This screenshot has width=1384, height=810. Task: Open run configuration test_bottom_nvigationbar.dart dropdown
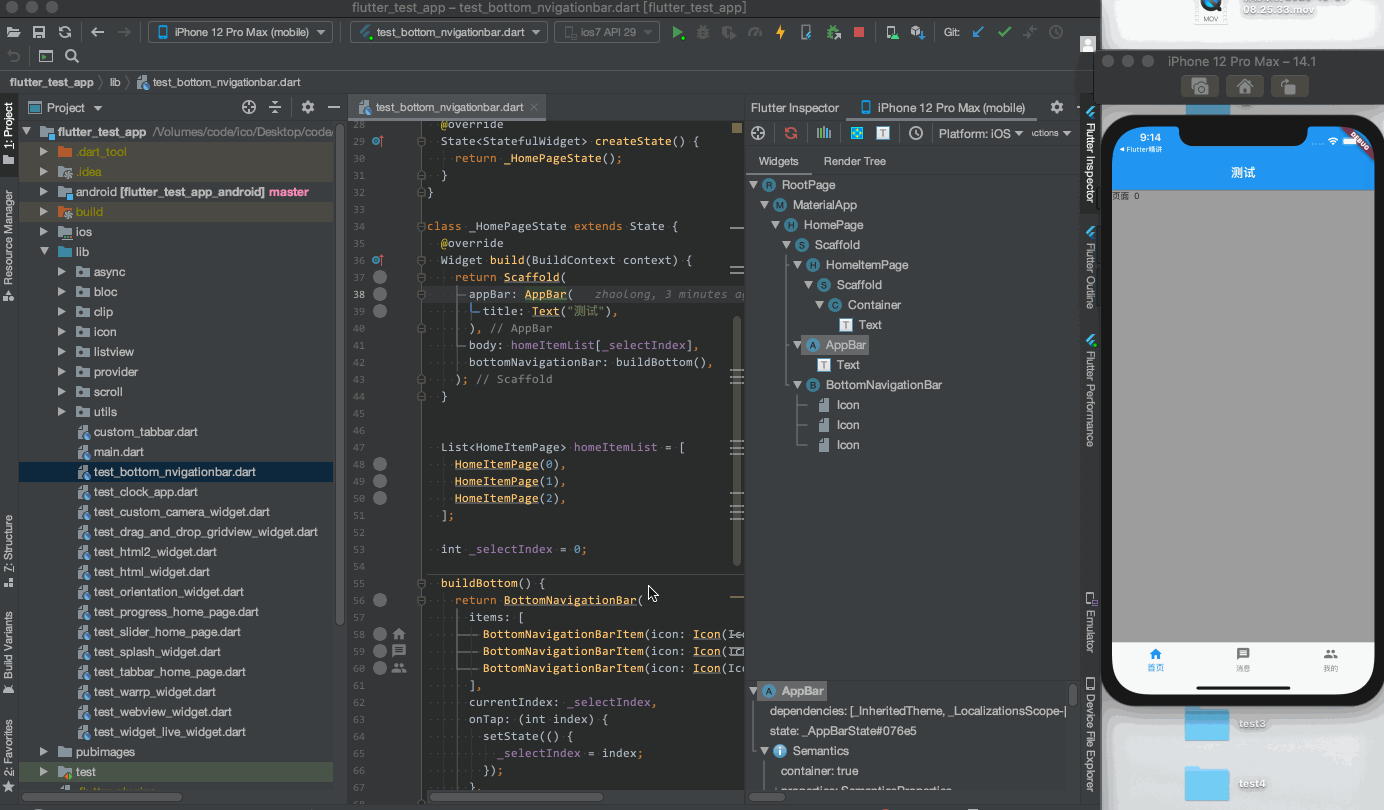(x=449, y=32)
